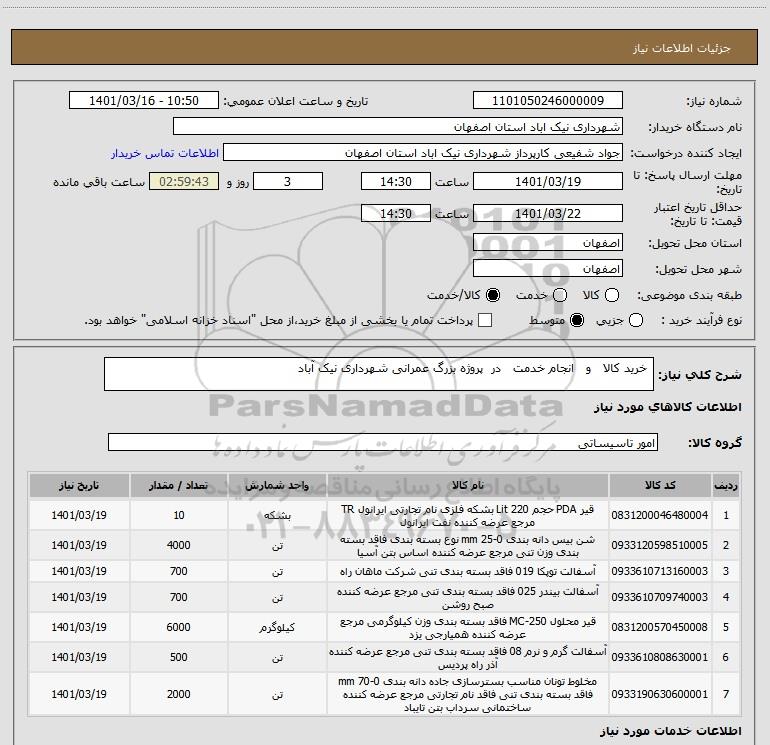Click the شن بیس product name in row 2
This screenshot has width=770, height=745.
click(x=468, y=546)
